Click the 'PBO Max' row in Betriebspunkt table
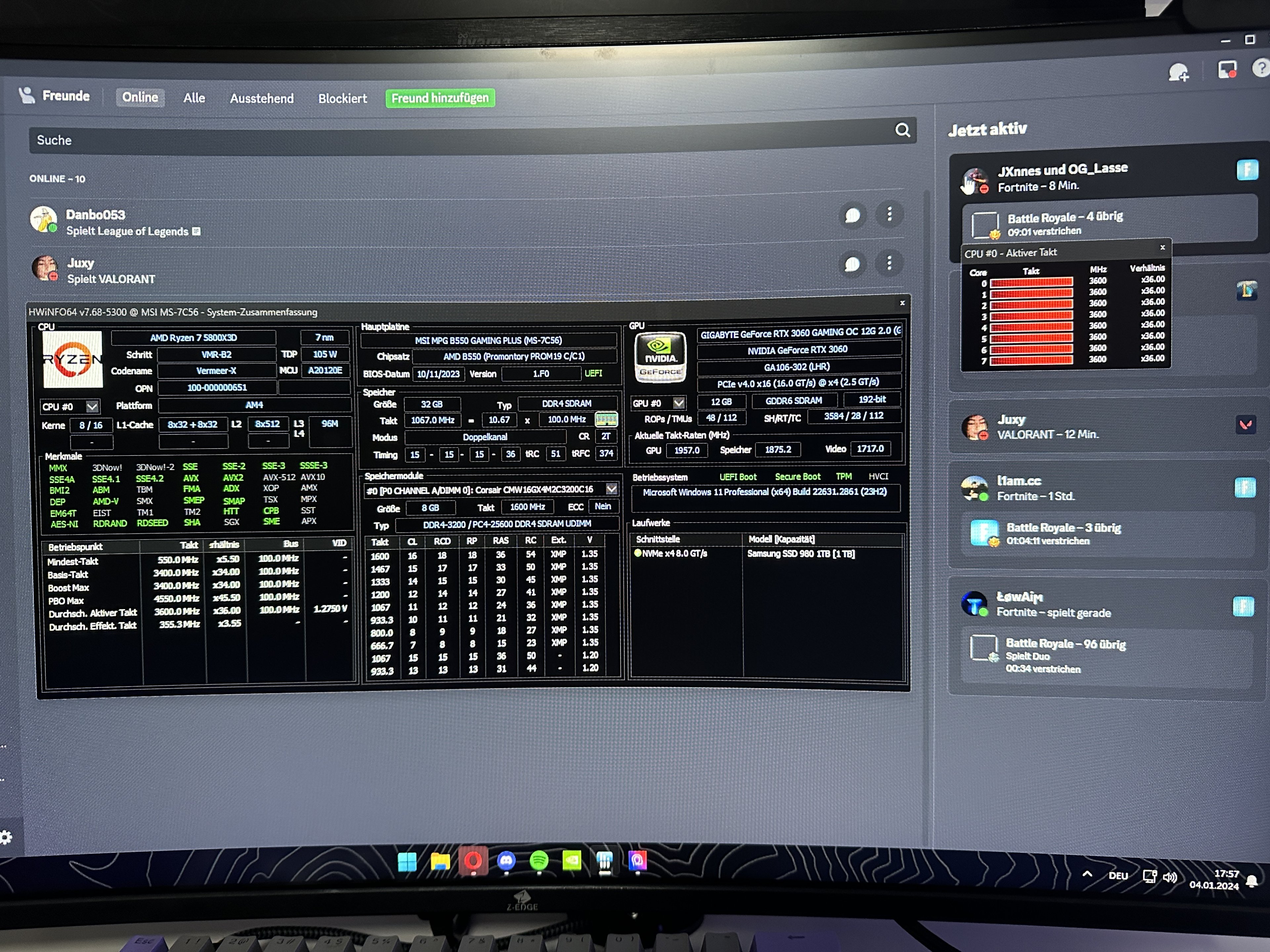 197,599
